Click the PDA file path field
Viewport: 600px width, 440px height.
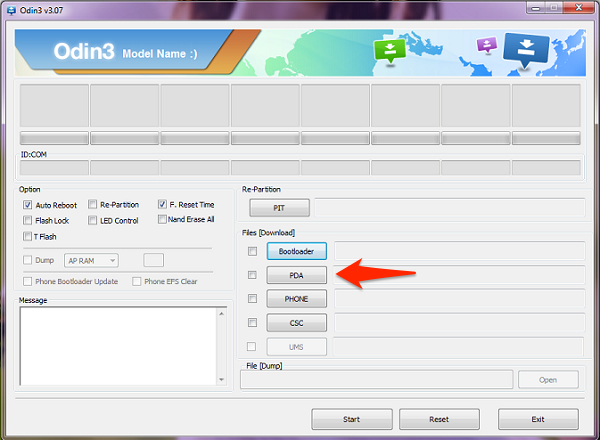(x=460, y=275)
